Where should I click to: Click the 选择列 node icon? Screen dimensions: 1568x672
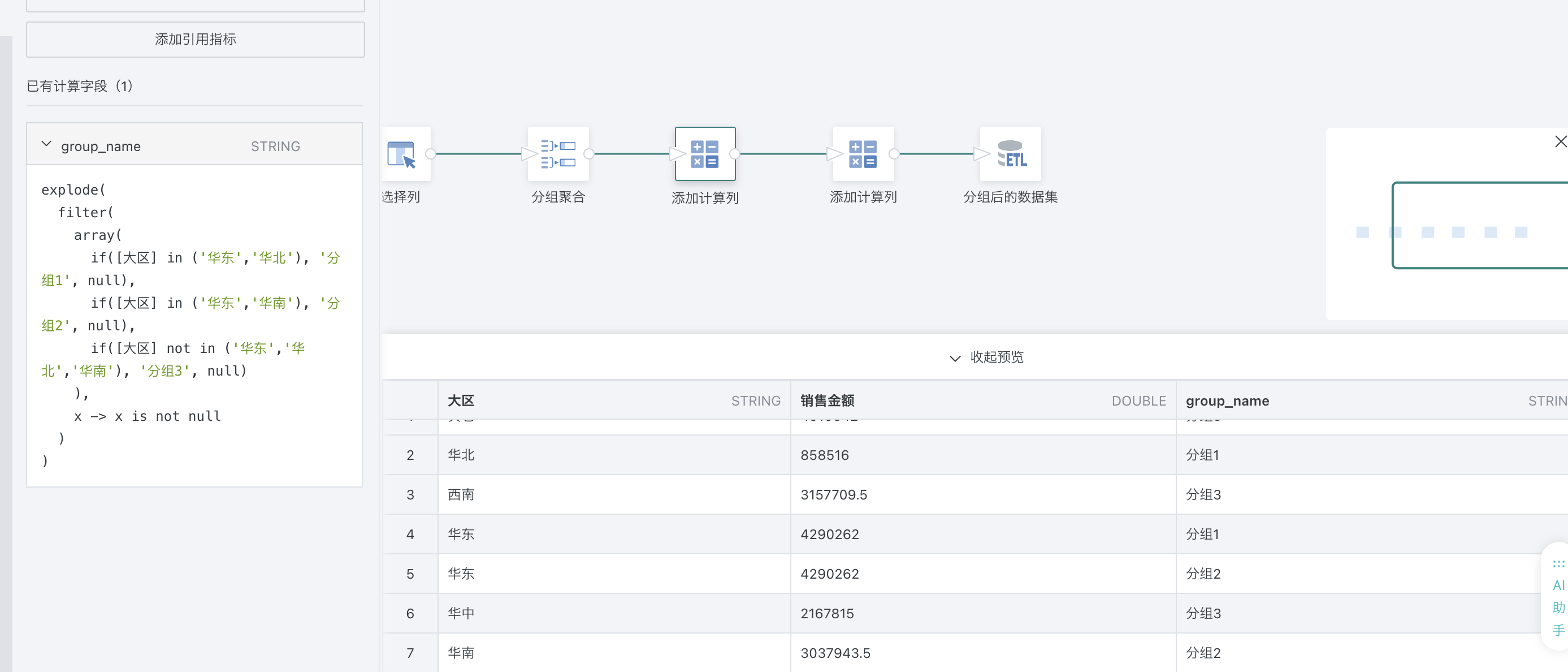pyautogui.click(x=401, y=154)
